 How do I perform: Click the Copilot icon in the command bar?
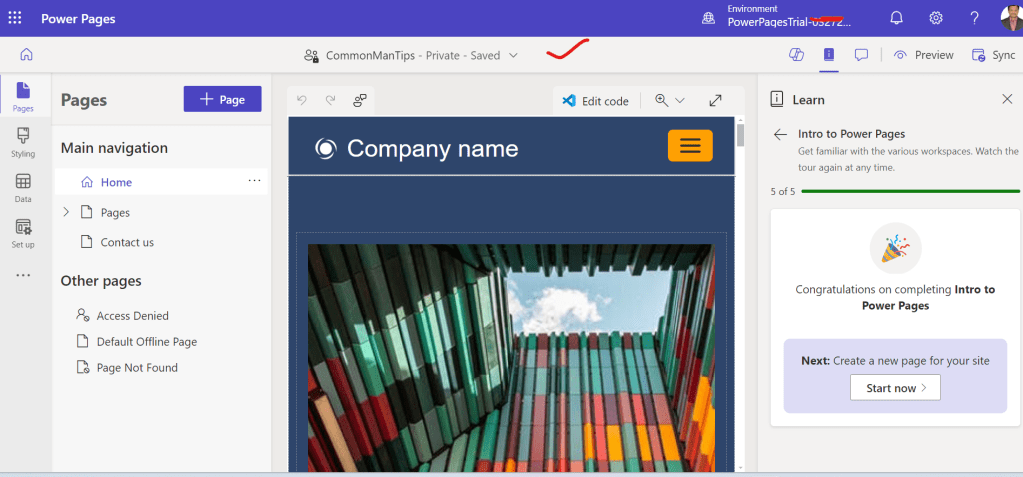coord(797,55)
